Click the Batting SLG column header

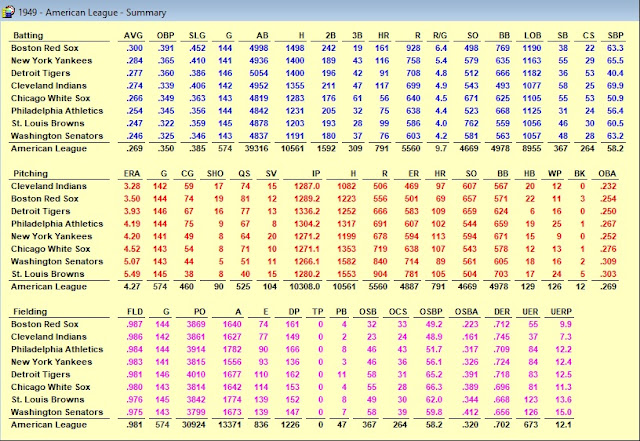(x=197, y=36)
